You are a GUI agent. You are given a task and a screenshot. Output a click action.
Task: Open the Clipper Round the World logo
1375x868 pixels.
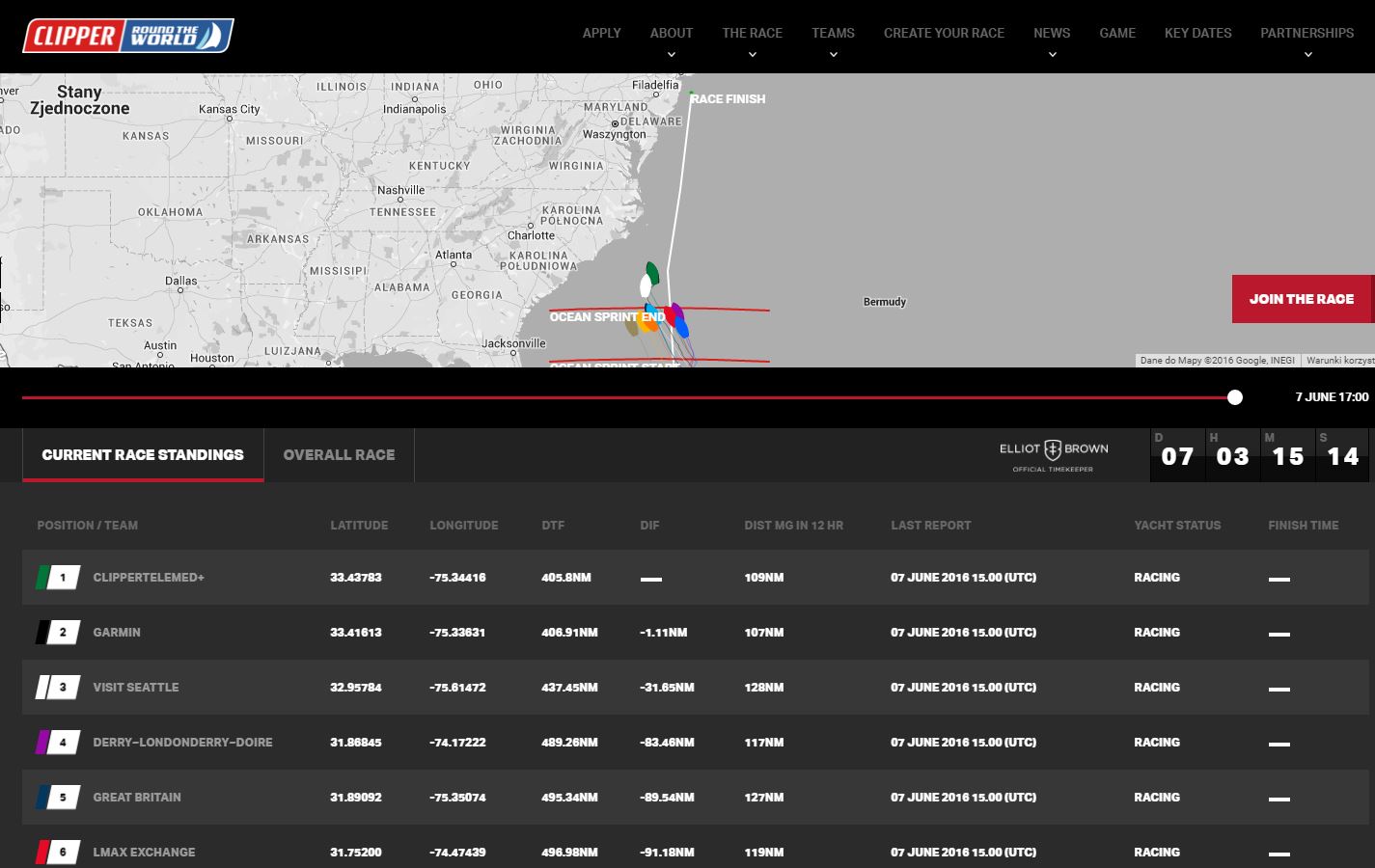127,36
